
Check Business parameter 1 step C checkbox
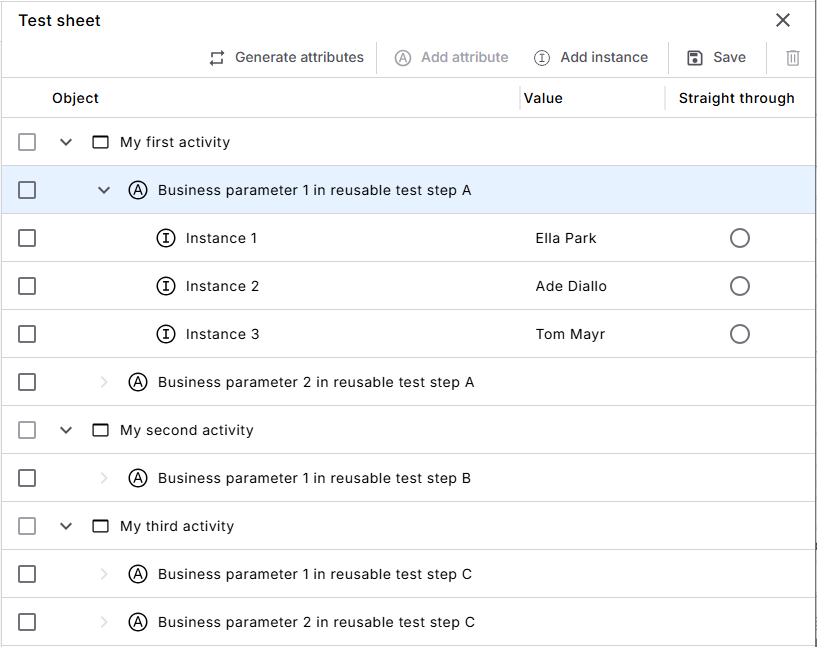(27, 574)
